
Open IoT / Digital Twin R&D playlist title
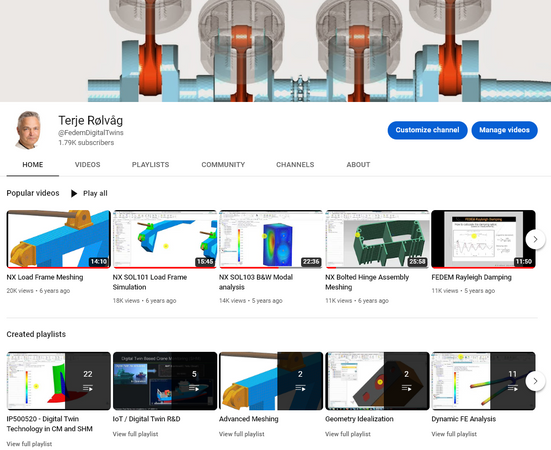[147, 419]
